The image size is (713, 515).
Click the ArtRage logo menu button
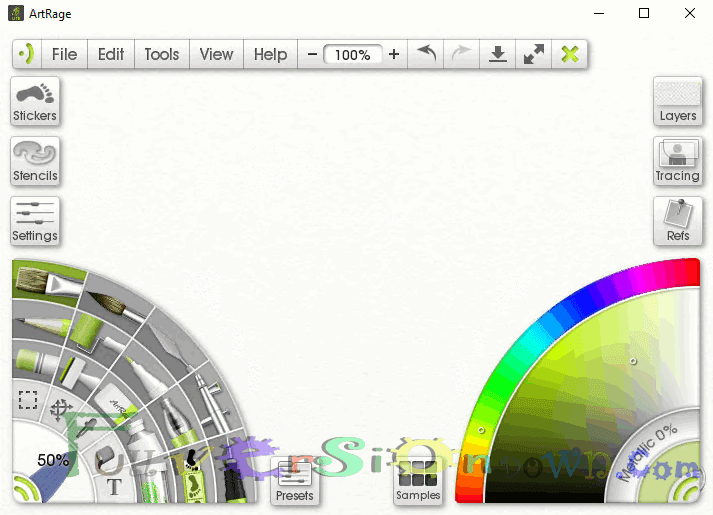pyautogui.click(x=27, y=54)
